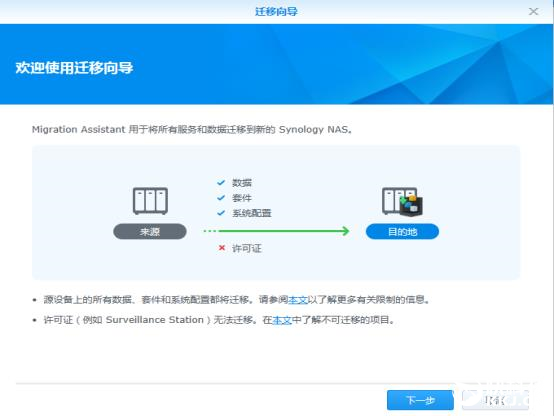Click the 许可证 text item

pyautogui.click(x=247, y=248)
